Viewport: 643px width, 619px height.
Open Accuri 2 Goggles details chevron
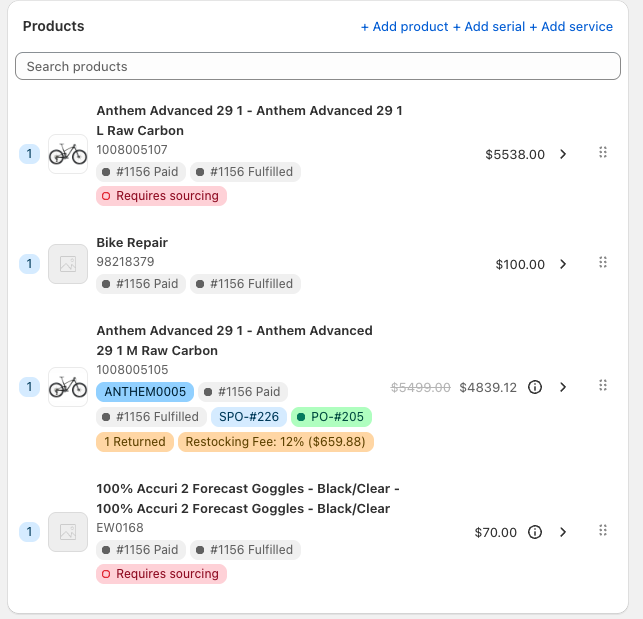point(563,532)
